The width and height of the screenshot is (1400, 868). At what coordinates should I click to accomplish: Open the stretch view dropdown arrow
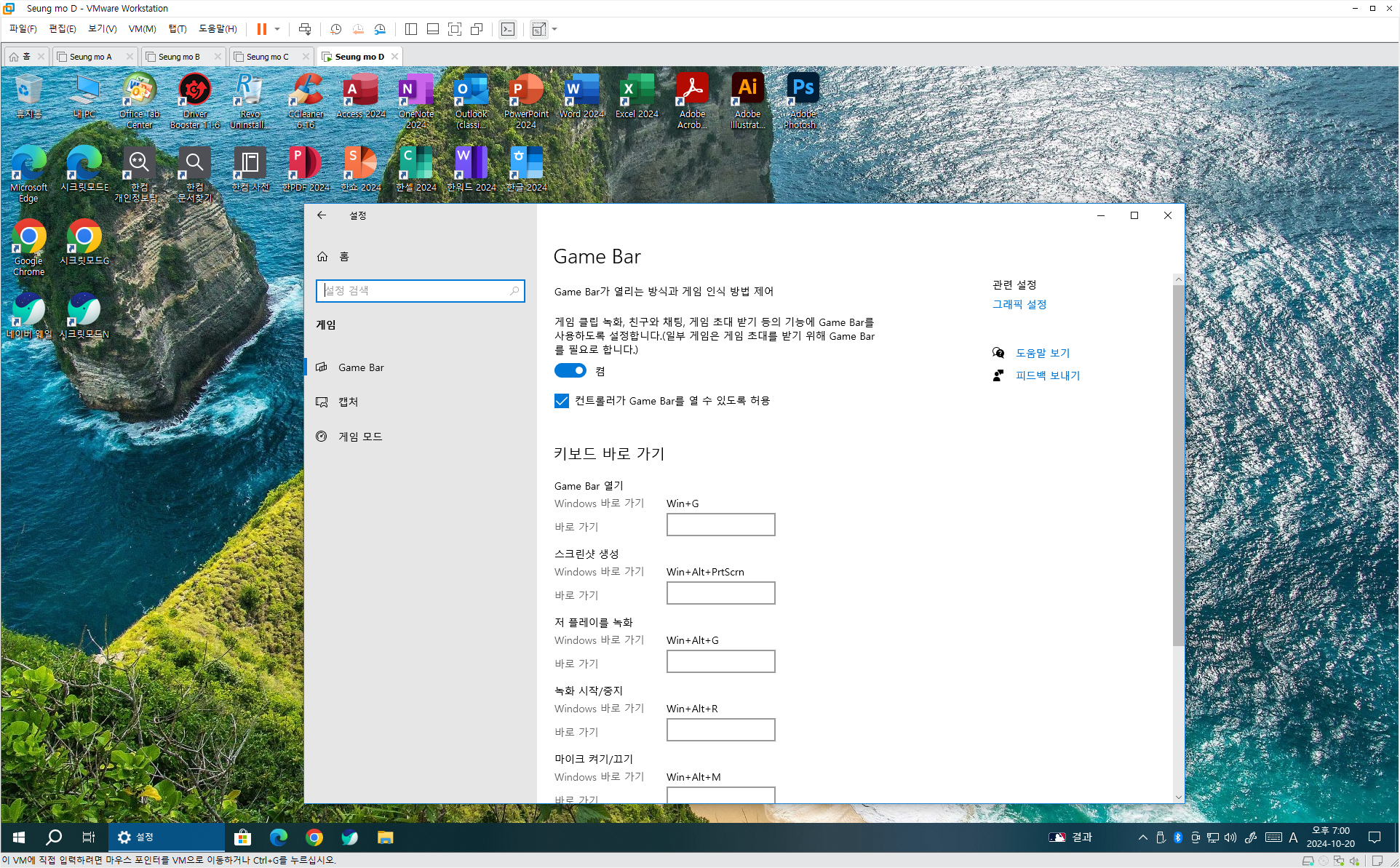click(554, 29)
